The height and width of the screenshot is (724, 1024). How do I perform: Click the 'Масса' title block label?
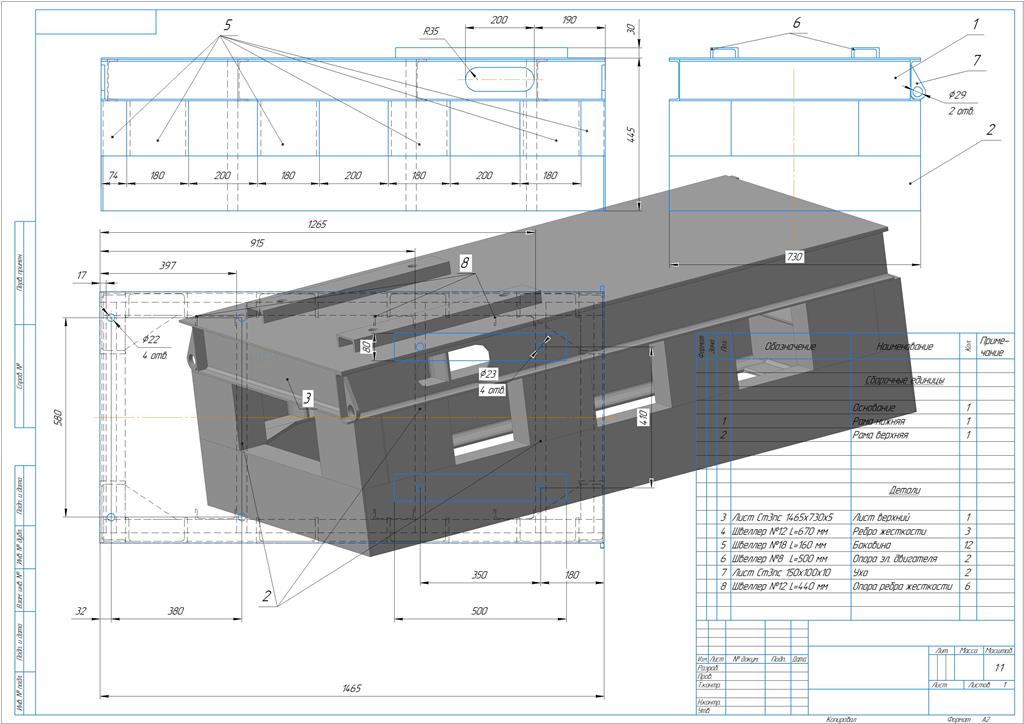[x=968, y=651]
